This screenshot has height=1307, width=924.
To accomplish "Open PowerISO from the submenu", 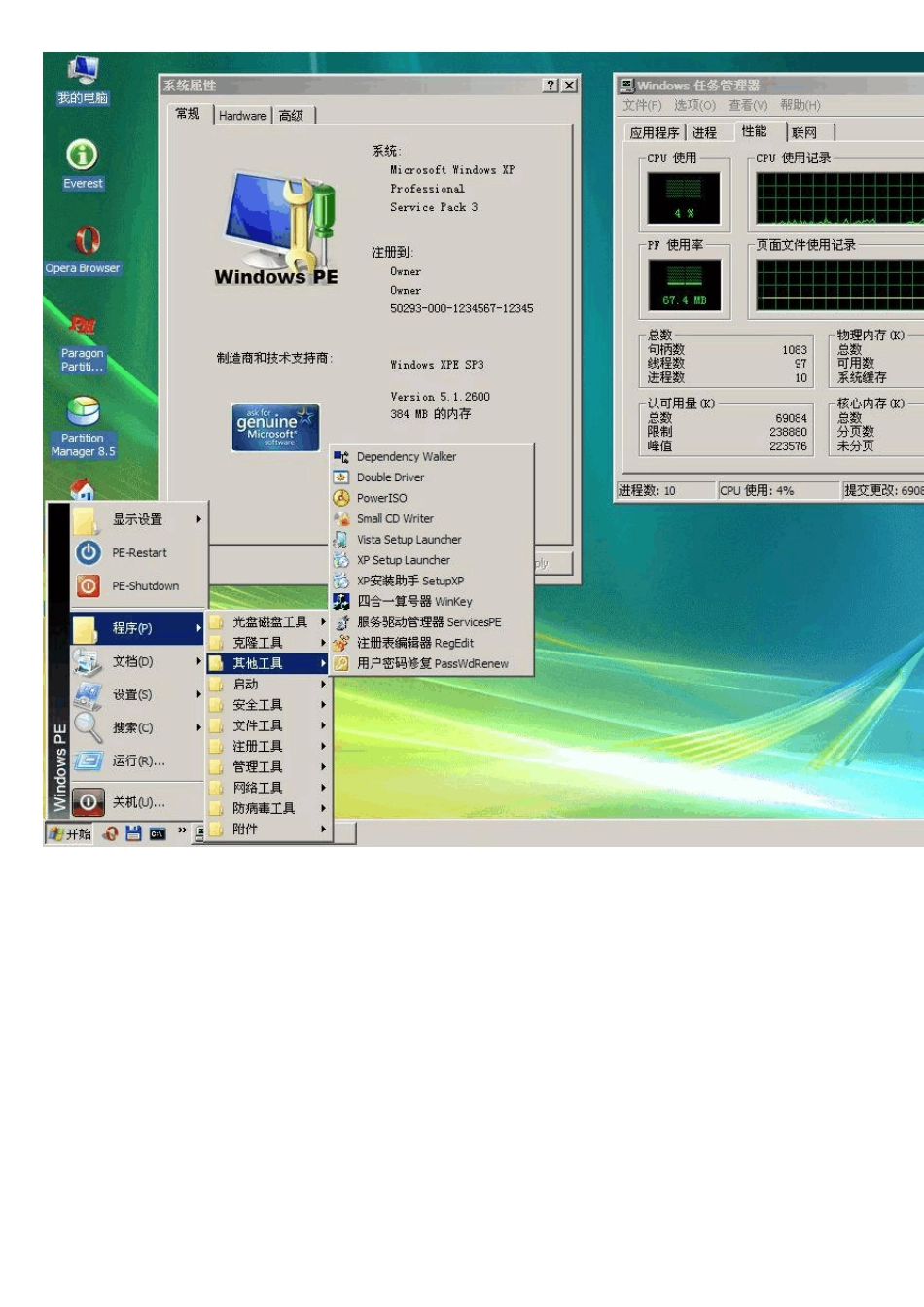I will pyautogui.click(x=432, y=498).
